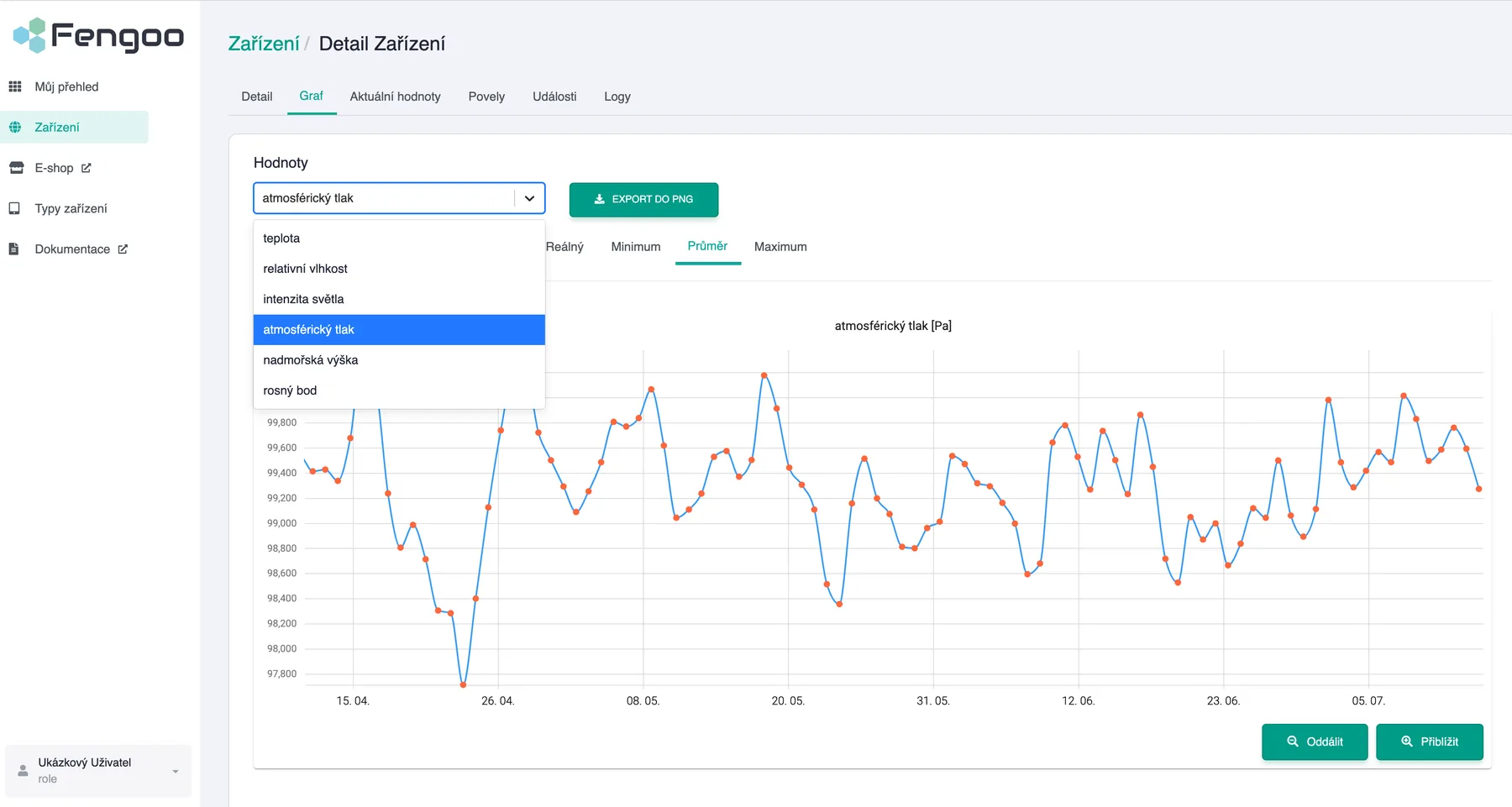The image size is (1512, 807).
Task: Switch to the Aktuální hodnoty tab
Action: tap(396, 97)
